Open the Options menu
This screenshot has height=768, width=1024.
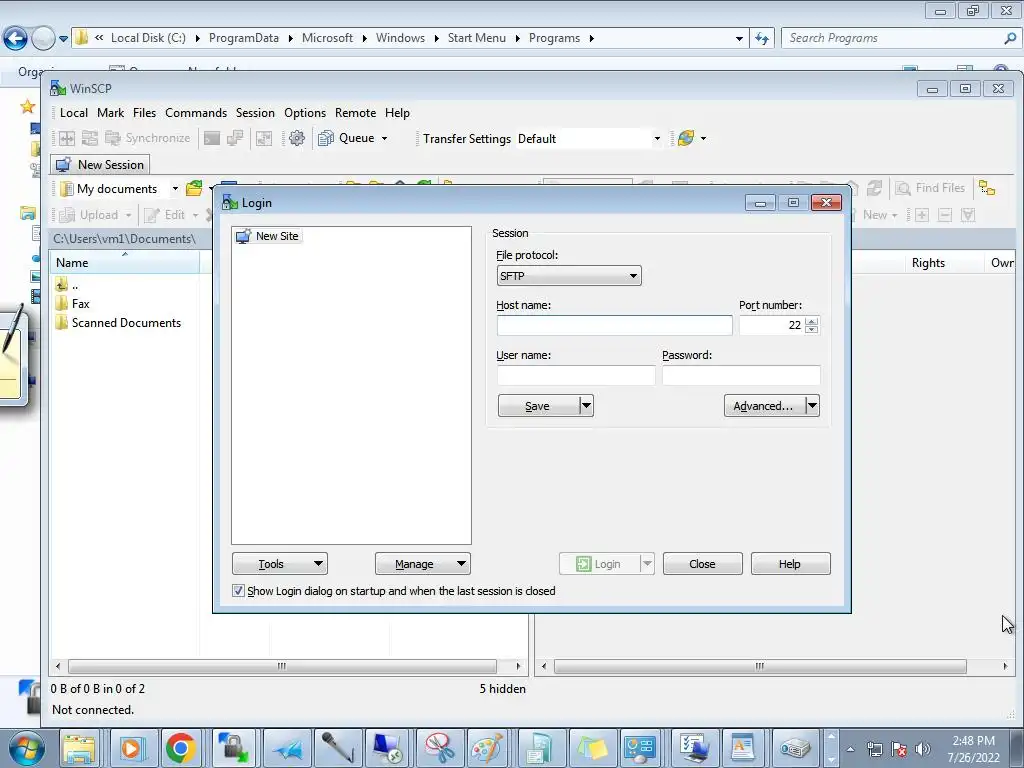tap(305, 113)
